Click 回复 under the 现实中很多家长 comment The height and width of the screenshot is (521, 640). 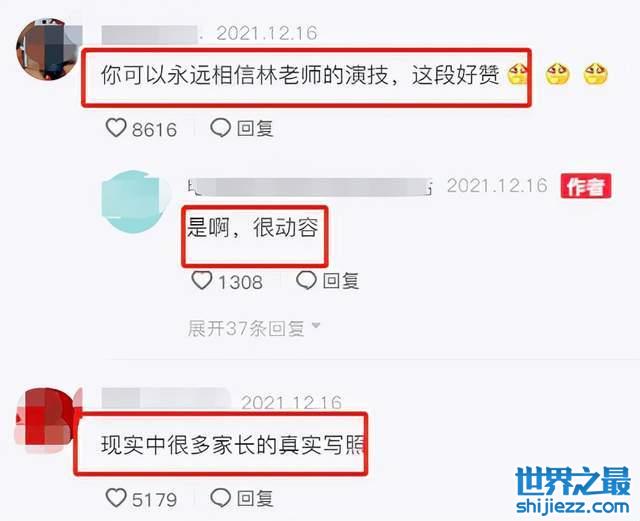tap(255, 498)
